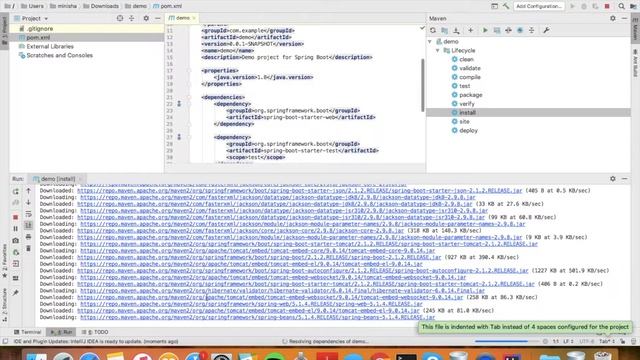Print the Run console output
The image size is (640, 360).
coord(28,237)
